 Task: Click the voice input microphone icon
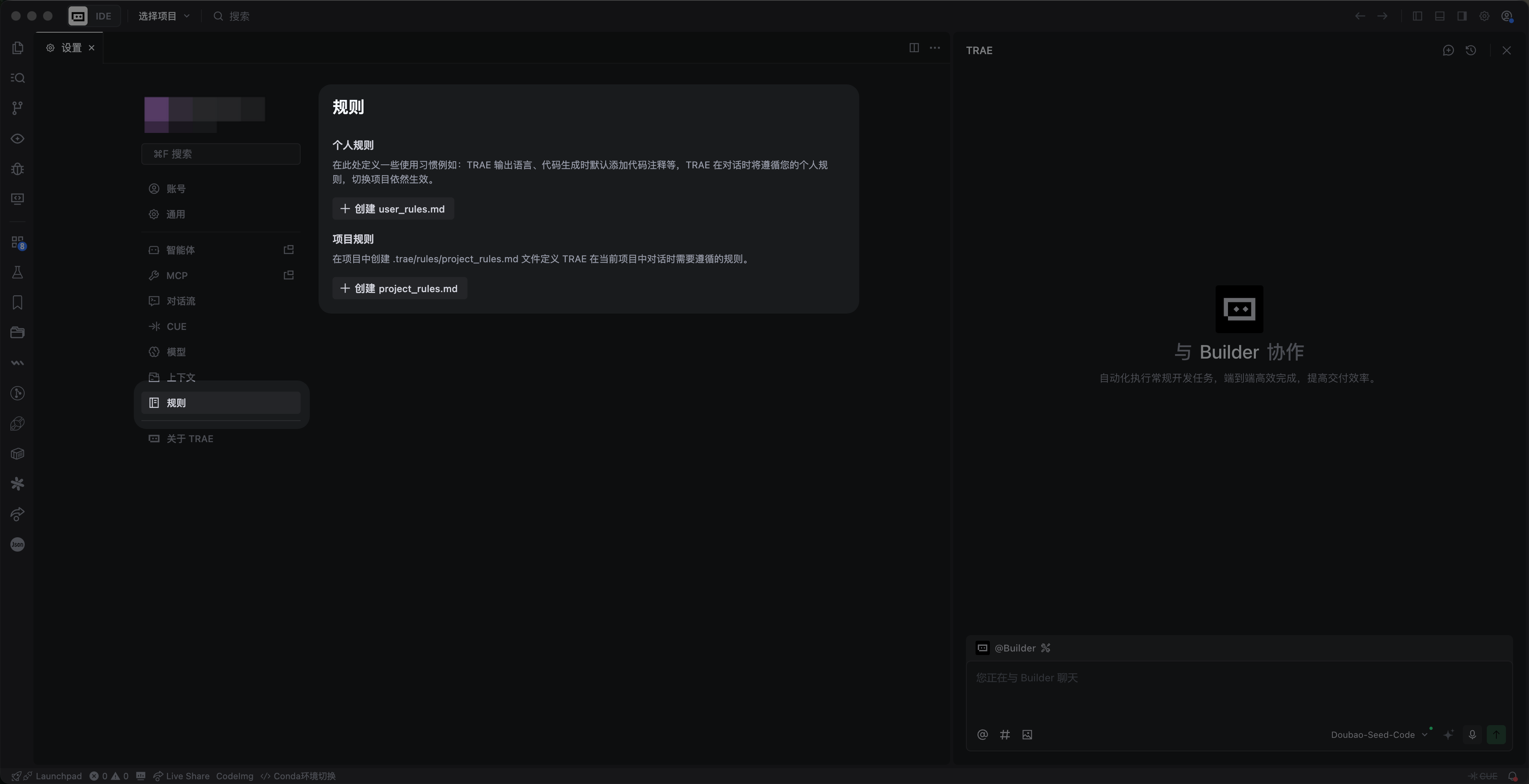click(x=1472, y=735)
